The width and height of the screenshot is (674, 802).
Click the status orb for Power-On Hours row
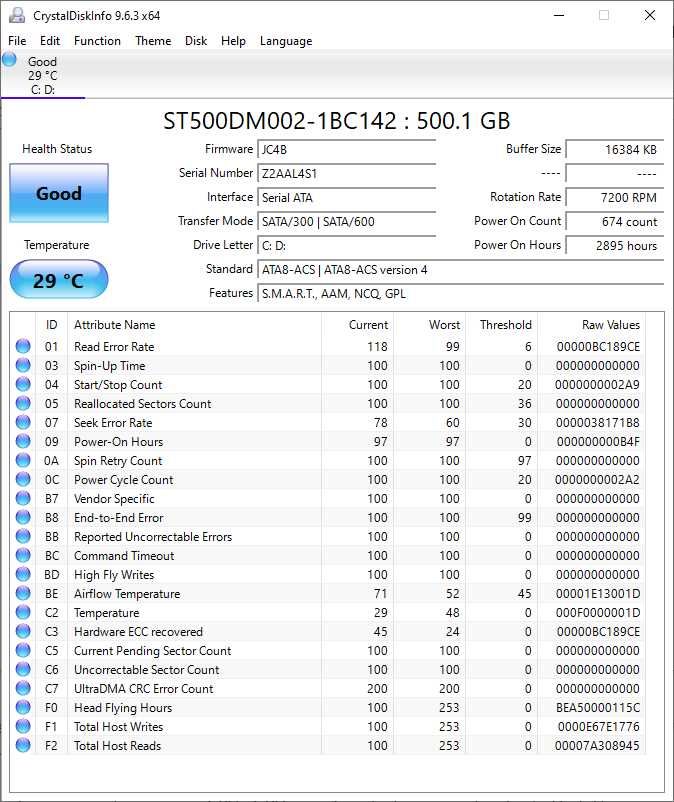point(23,441)
